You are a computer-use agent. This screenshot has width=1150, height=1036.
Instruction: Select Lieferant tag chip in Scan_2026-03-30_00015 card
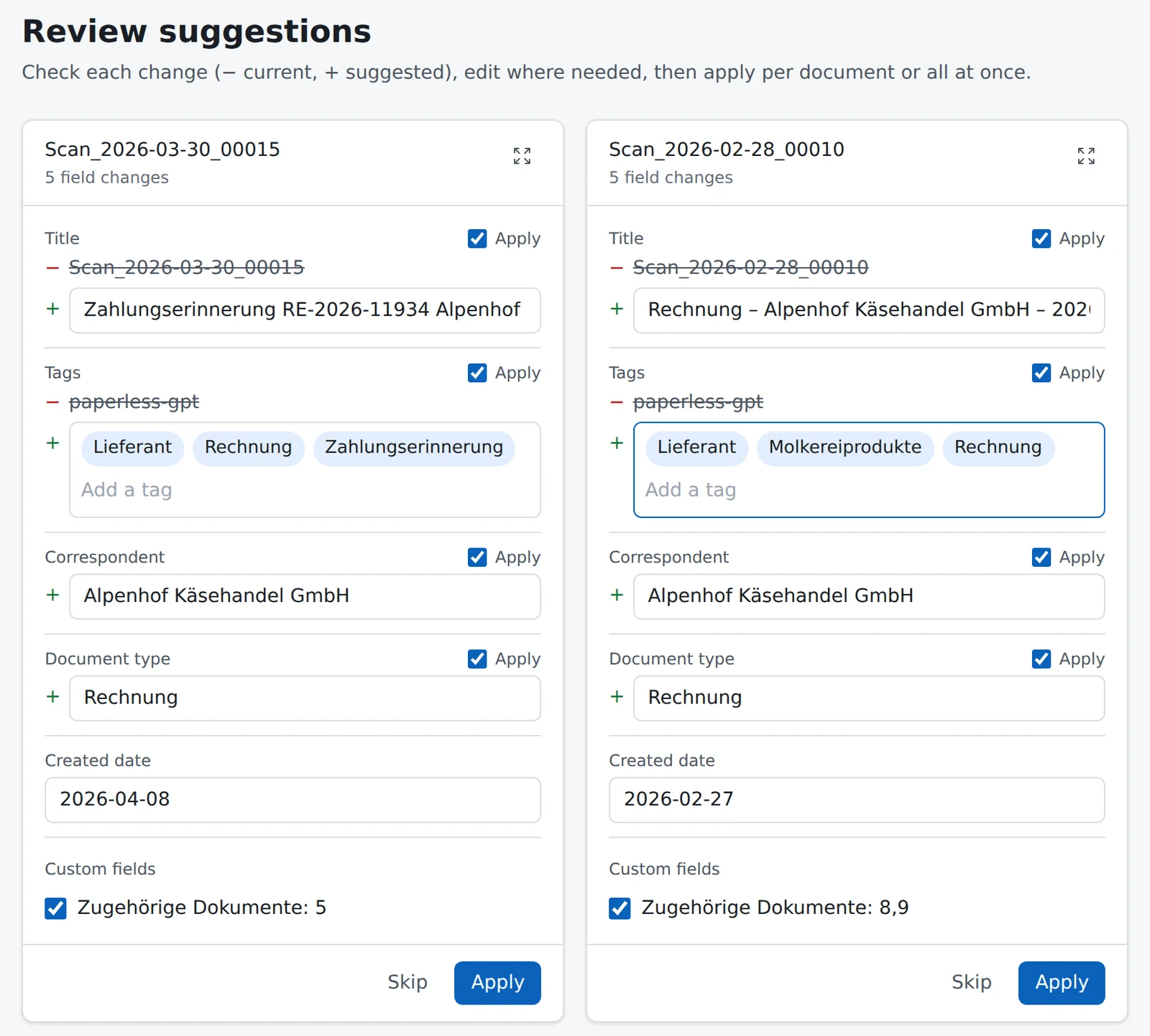tap(132, 448)
